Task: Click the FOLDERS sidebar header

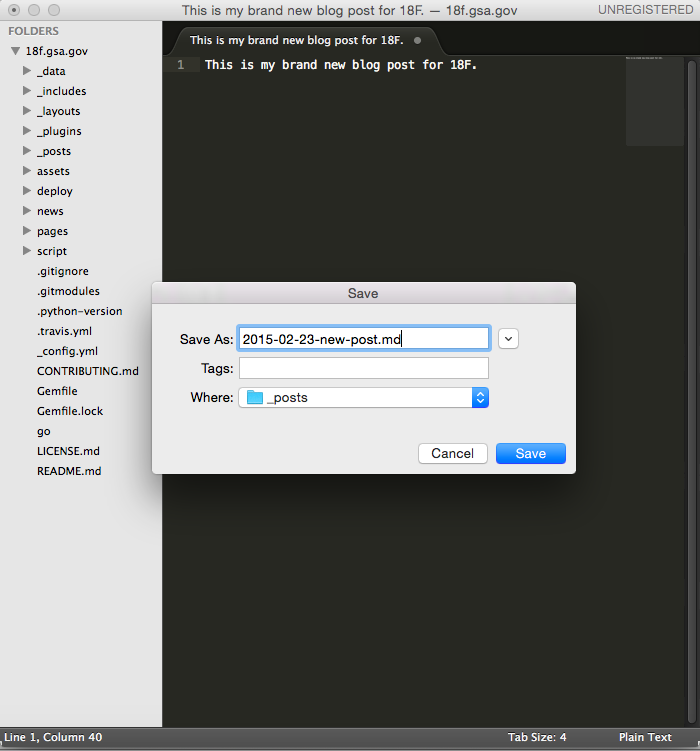Action: click(34, 31)
